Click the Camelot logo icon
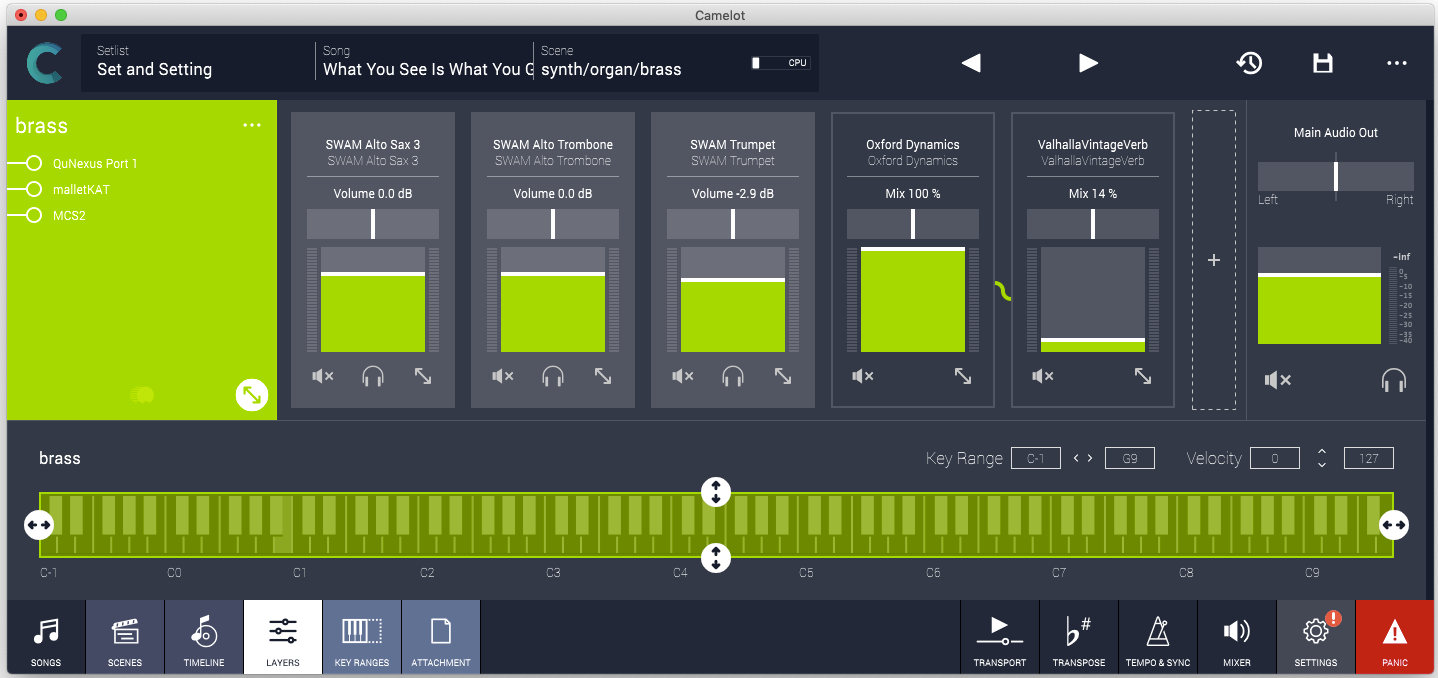 coord(44,63)
